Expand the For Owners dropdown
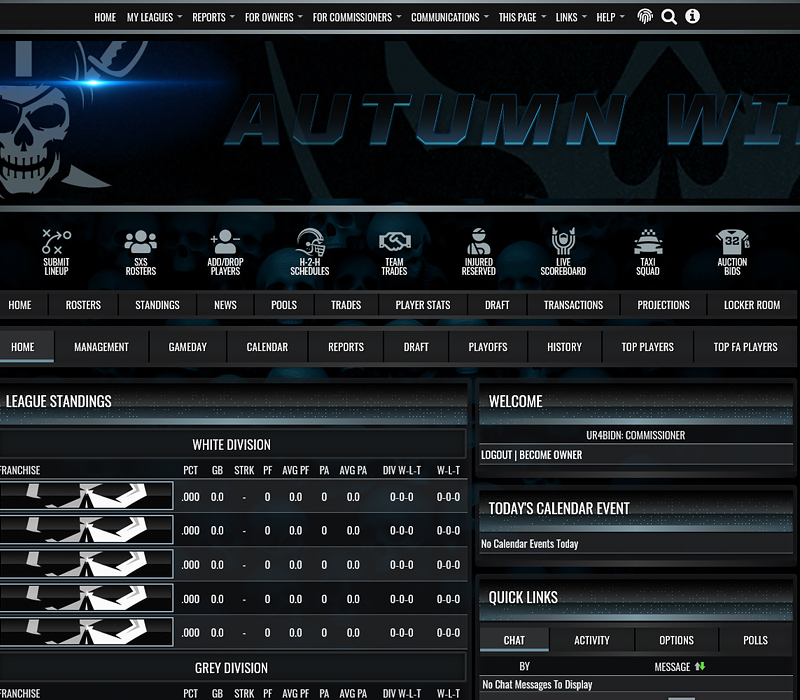 [x=273, y=17]
